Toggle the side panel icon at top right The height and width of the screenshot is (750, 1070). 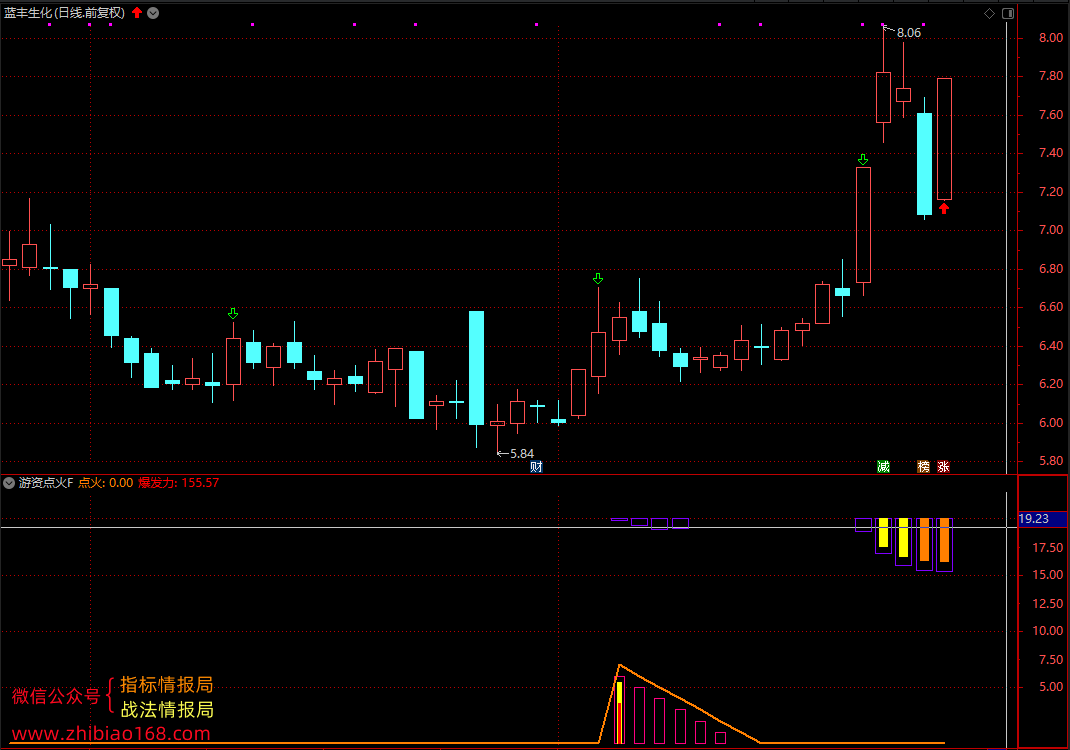tap(1008, 14)
